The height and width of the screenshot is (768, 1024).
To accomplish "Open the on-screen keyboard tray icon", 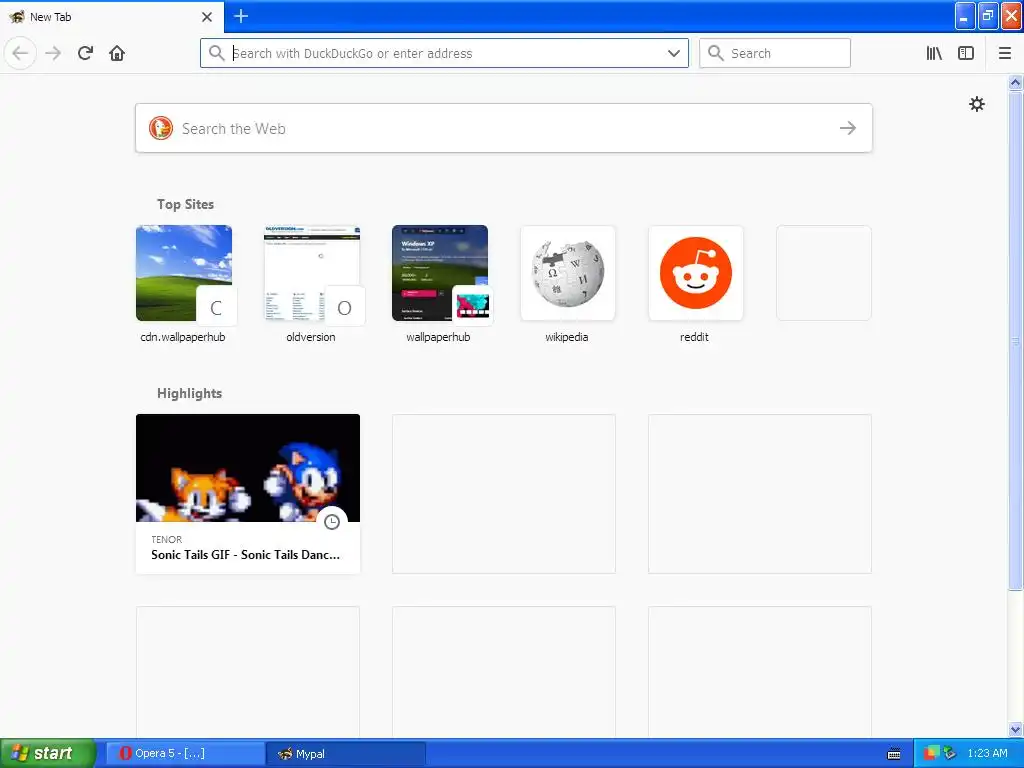I will click(x=894, y=754).
